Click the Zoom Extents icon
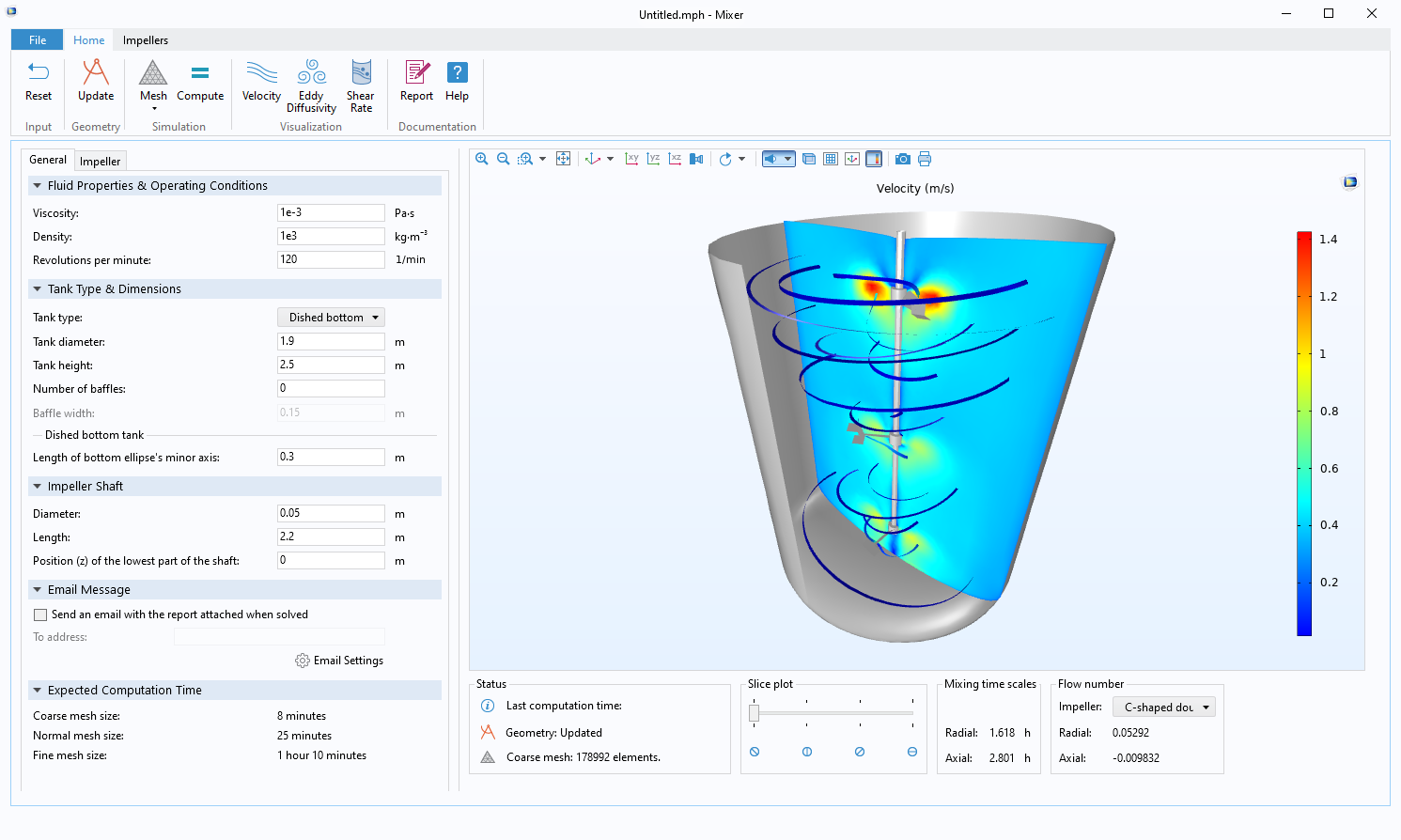Image resolution: width=1401 pixels, height=840 pixels. [x=563, y=159]
